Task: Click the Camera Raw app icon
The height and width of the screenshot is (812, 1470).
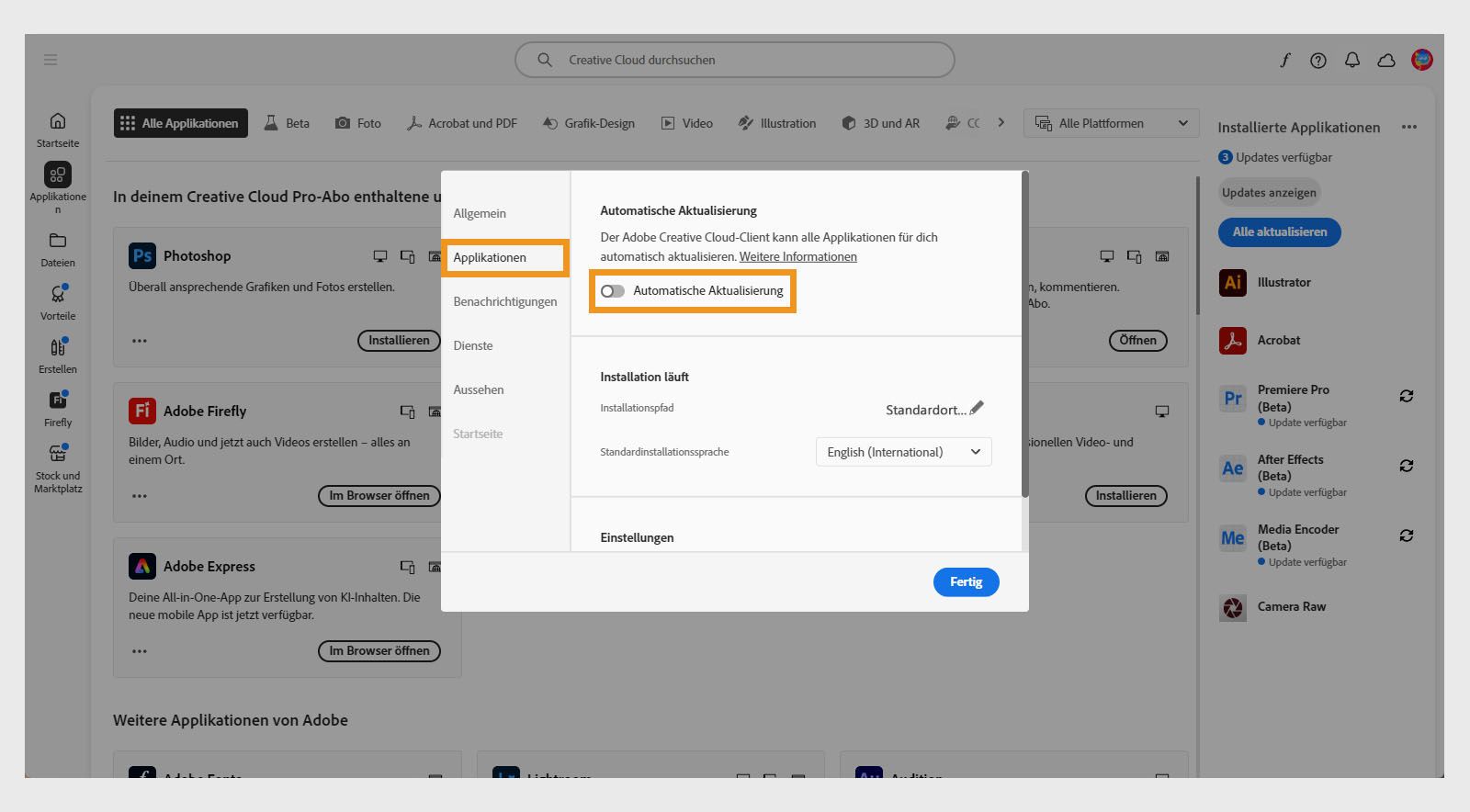Action: coord(1233,607)
